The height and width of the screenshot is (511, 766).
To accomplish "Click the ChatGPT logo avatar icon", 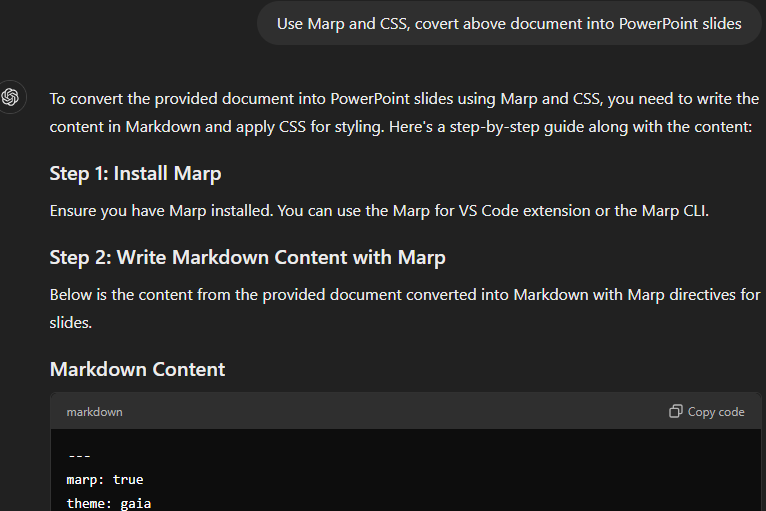I will [10, 97].
